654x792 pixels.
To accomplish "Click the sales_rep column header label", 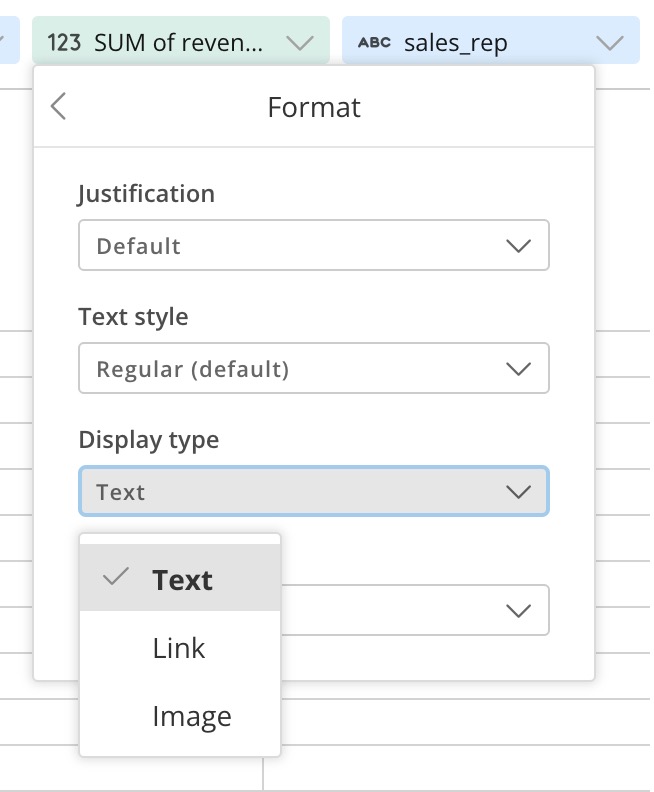I will [x=456, y=43].
